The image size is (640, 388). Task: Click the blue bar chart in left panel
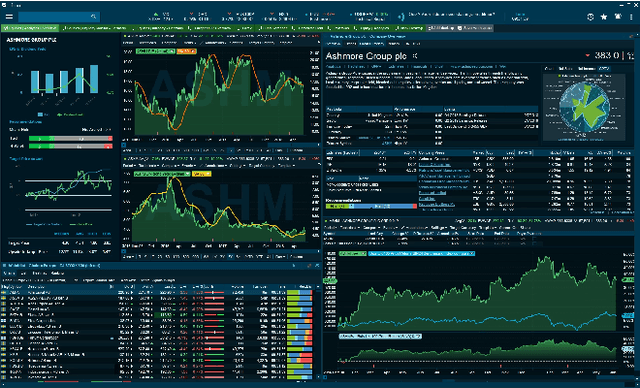pyautogui.click(x=64, y=80)
